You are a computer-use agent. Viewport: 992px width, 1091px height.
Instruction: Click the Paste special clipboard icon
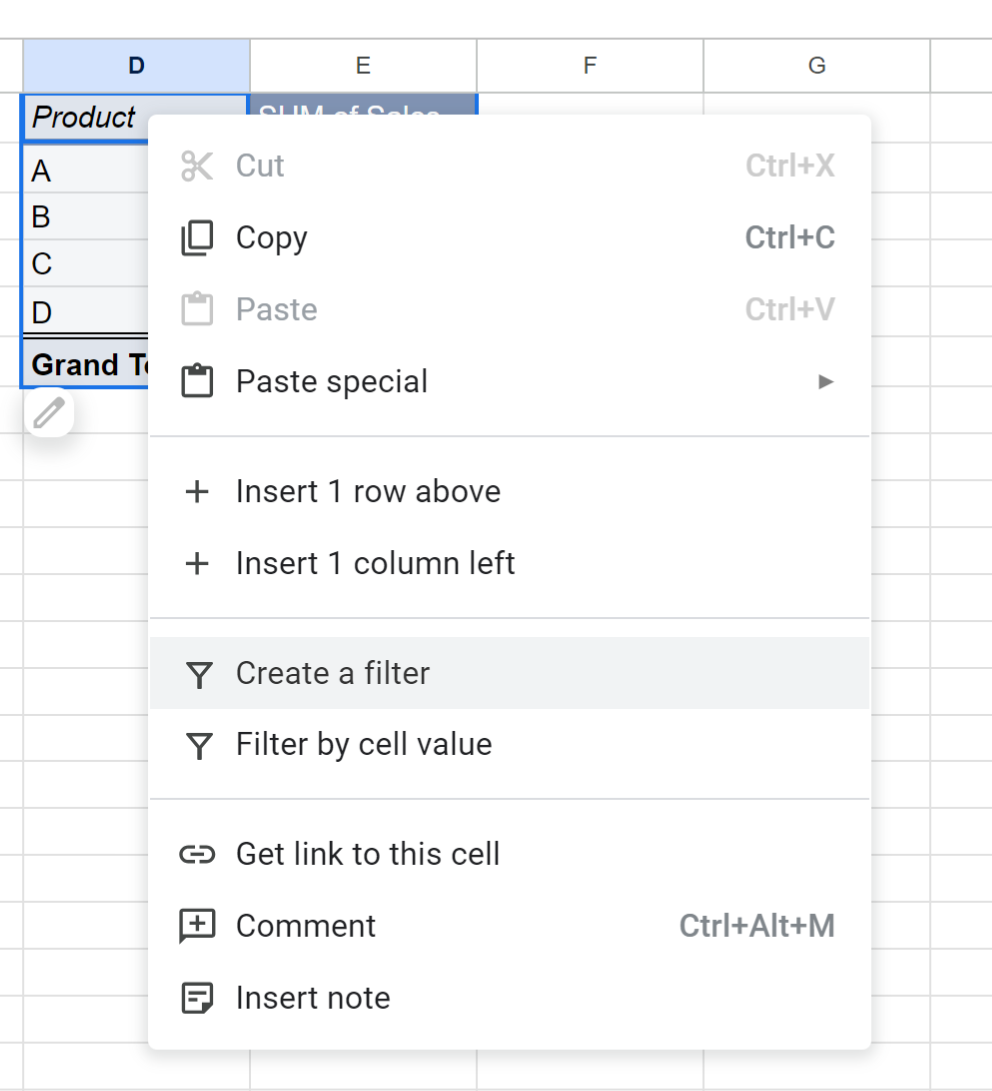[197, 381]
